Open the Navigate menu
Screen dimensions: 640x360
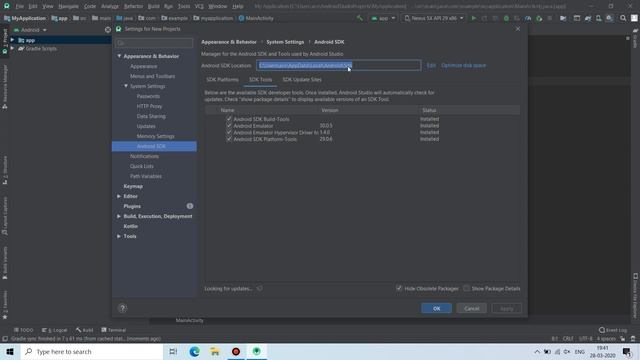[69, 6]
